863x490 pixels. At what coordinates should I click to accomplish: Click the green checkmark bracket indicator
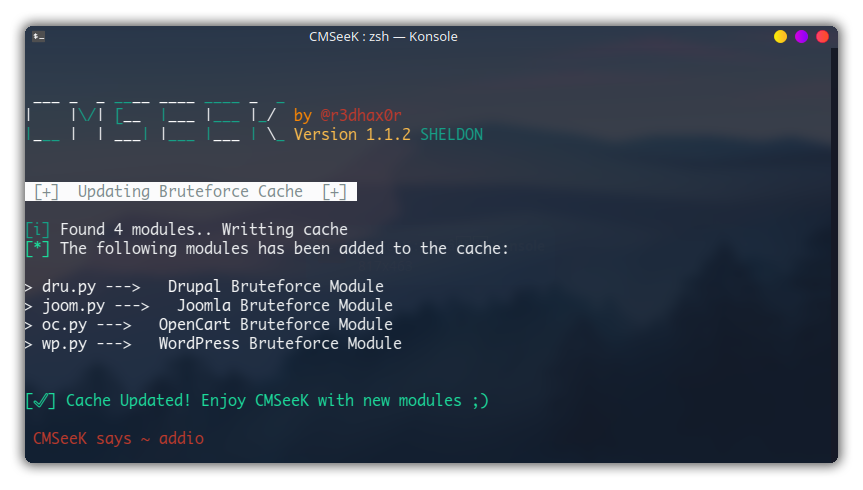[x=41, y=401]
